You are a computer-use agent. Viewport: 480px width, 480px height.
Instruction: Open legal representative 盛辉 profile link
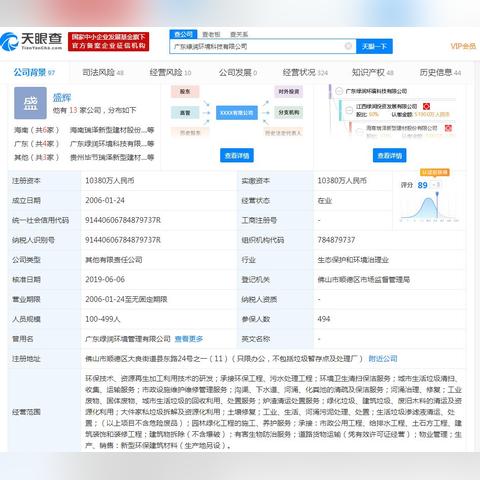coord(62,98)
